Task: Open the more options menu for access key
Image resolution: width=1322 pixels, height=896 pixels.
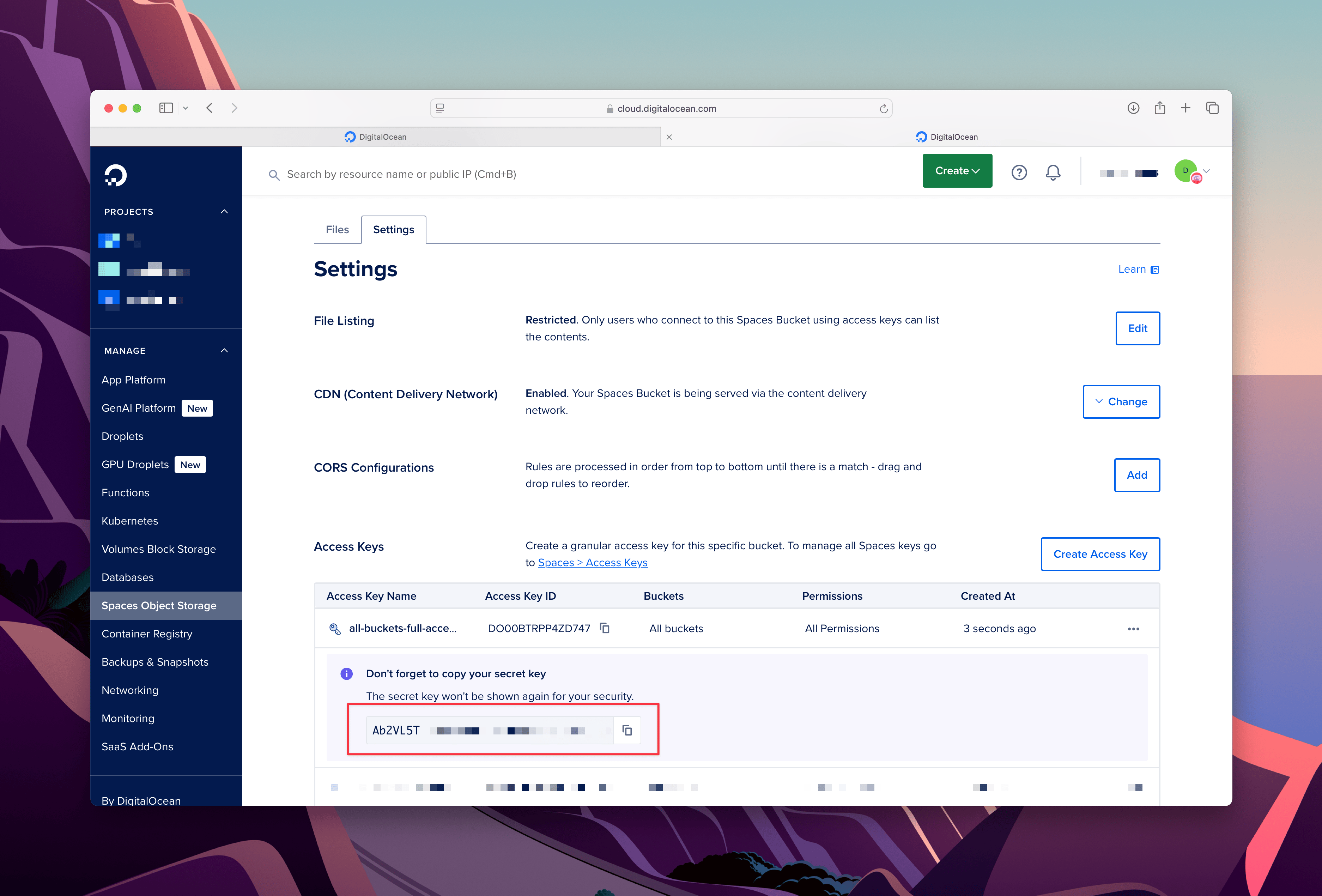Action: (x=1133, y=629)
